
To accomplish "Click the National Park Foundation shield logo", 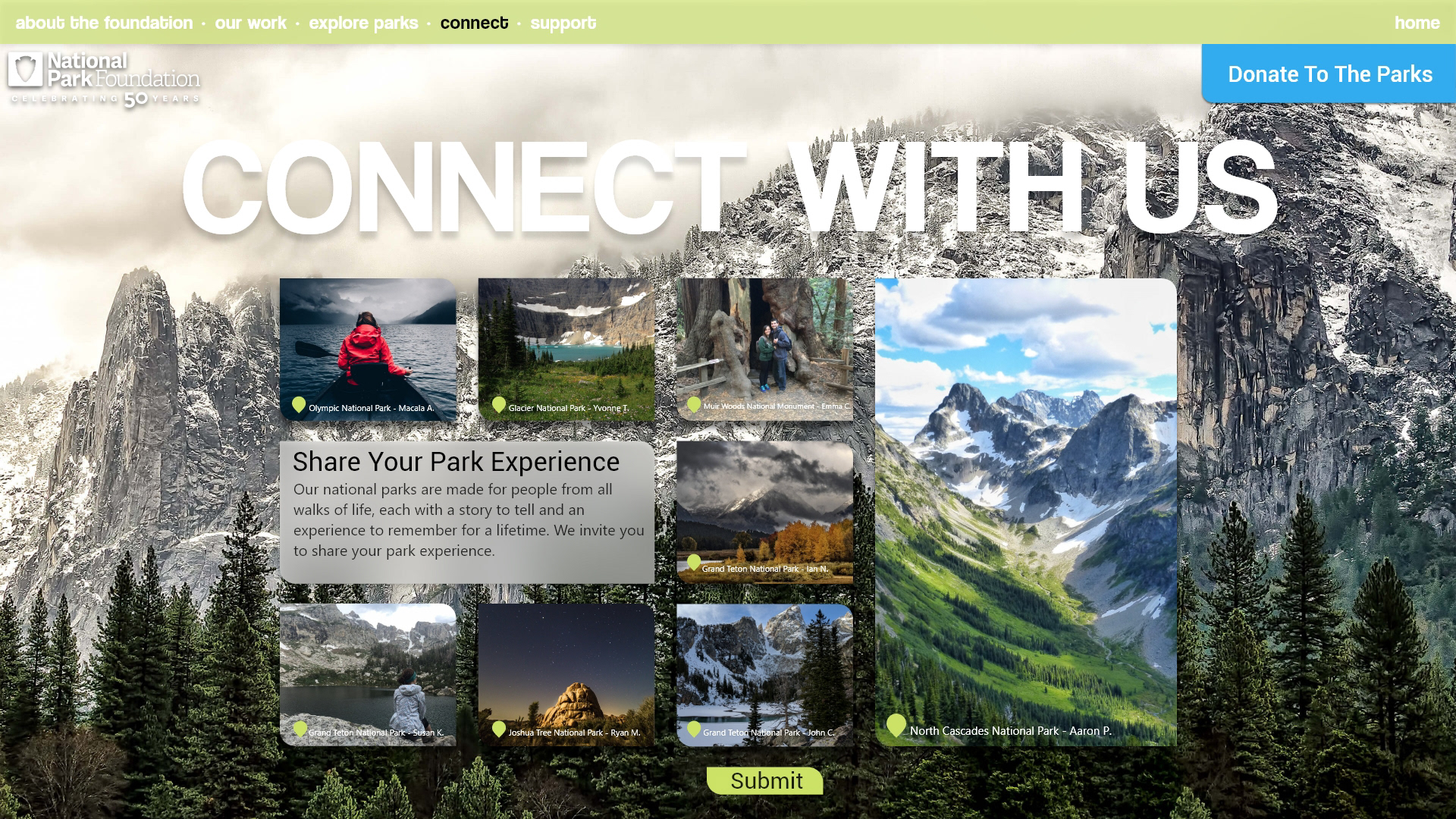I will (25, 70).
